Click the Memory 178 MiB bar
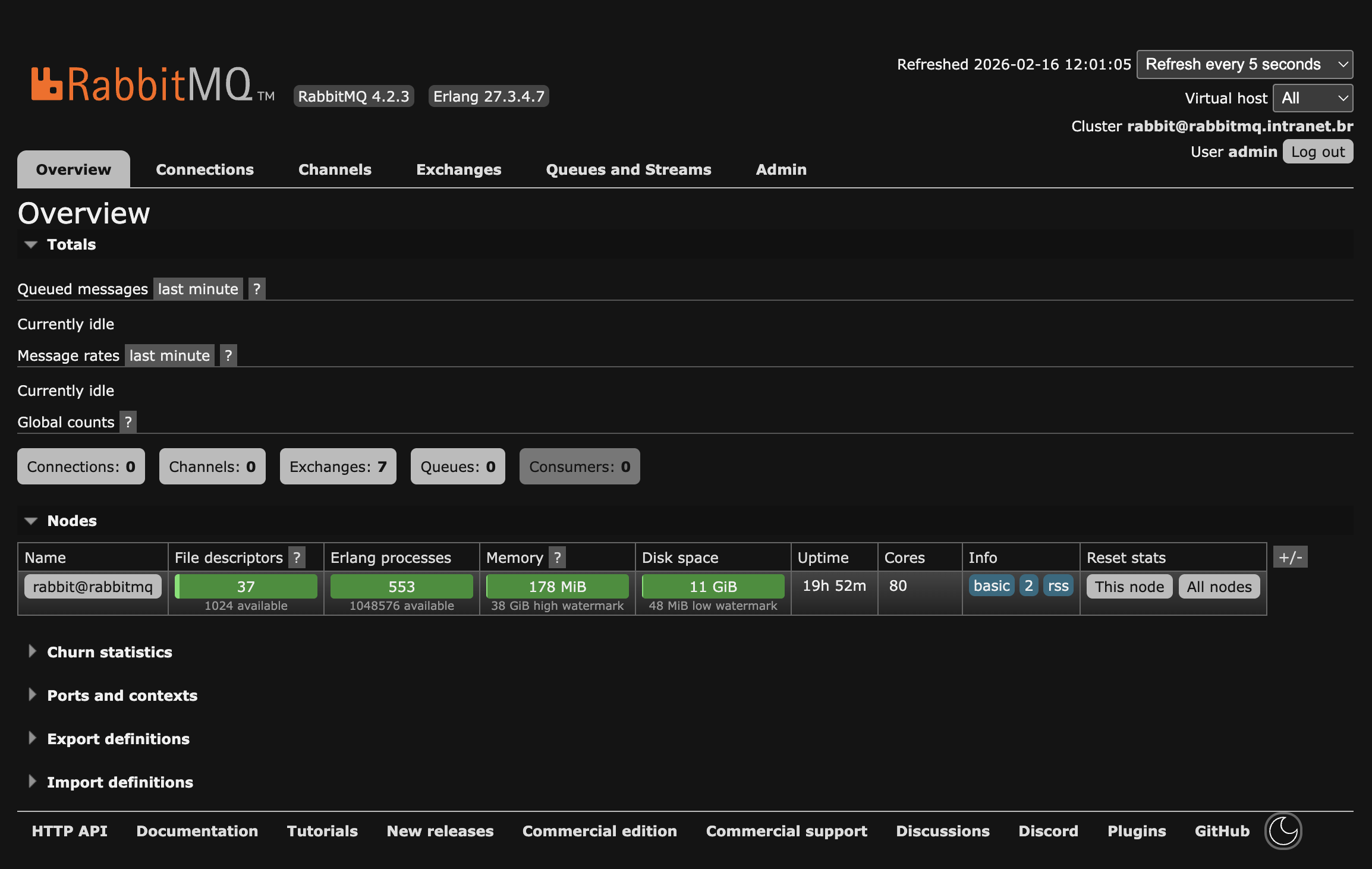Screen dimensions: 1372x869 pos(557,587)
